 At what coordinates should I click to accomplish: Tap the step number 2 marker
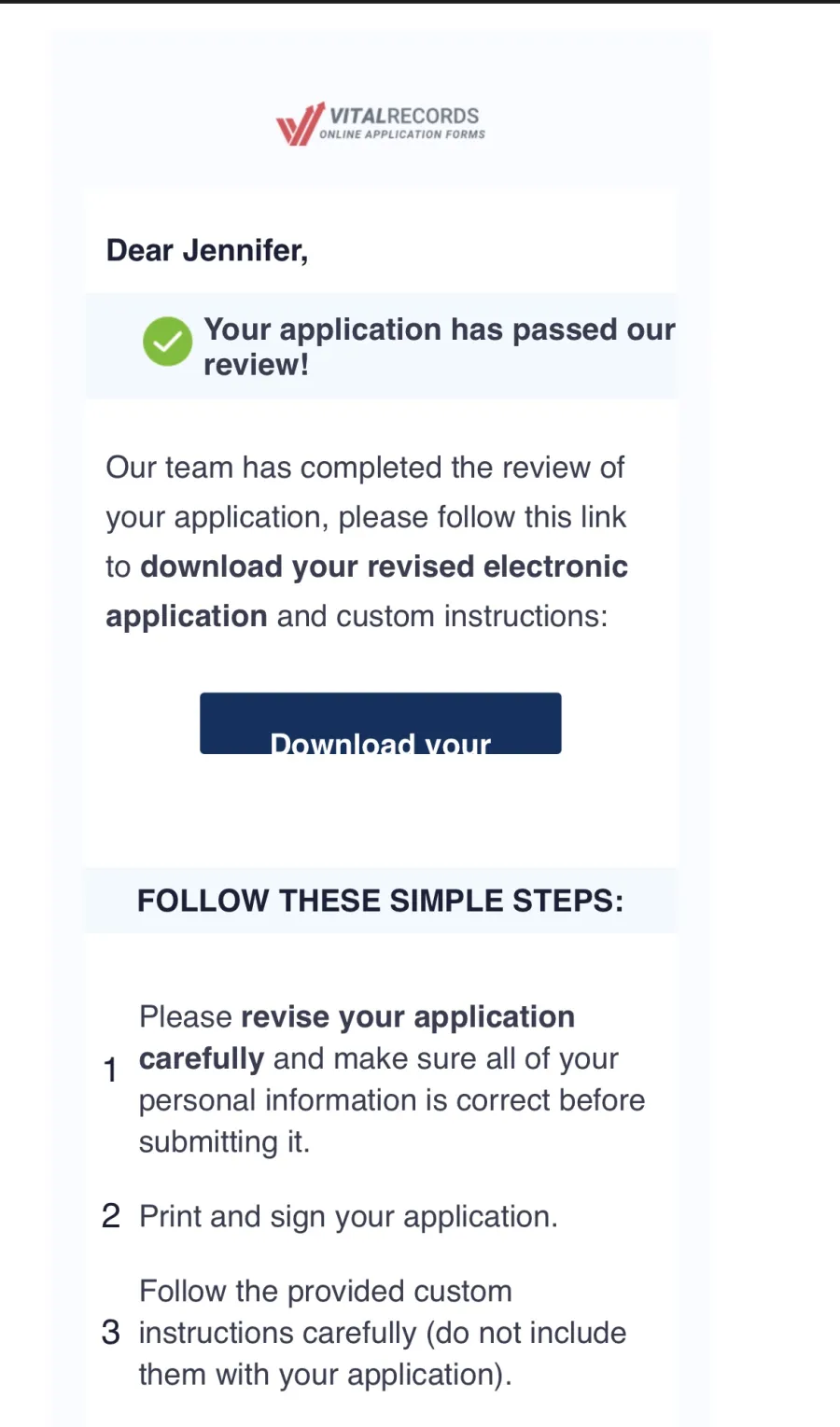point(110,1216)
